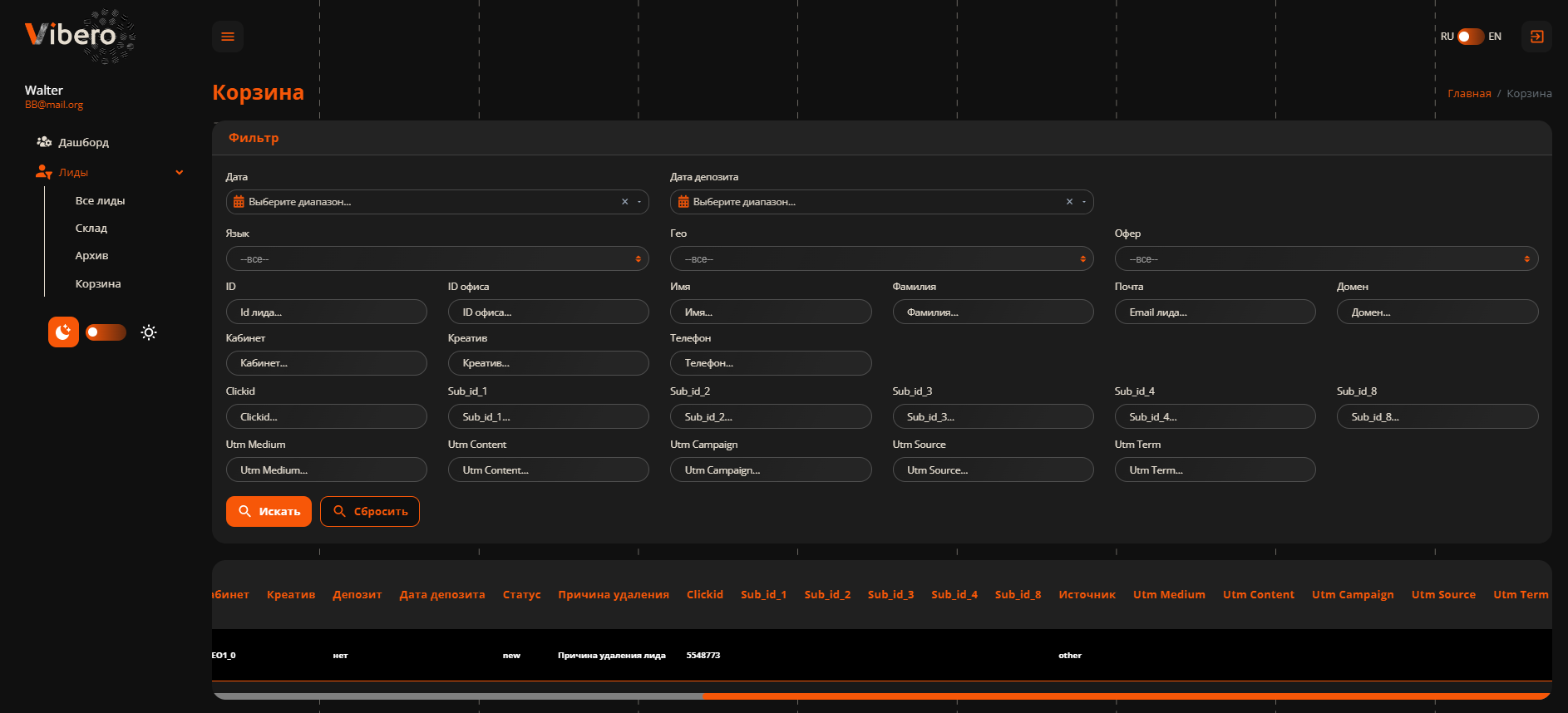The image size is (1568, 713).
Task: Focus the Sub_id_3 input field
Action: click(993, 416)
